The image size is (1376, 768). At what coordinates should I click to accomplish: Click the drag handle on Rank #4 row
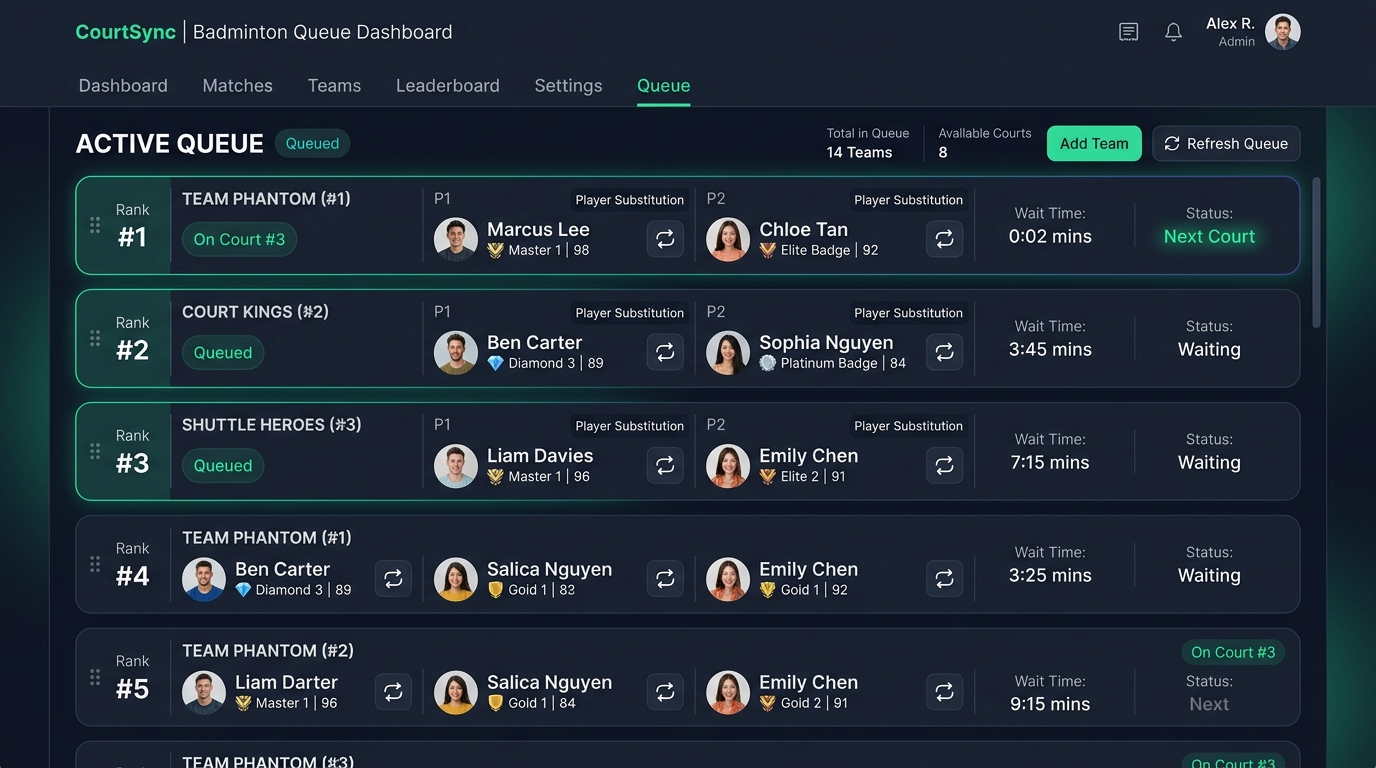point(95,564)
